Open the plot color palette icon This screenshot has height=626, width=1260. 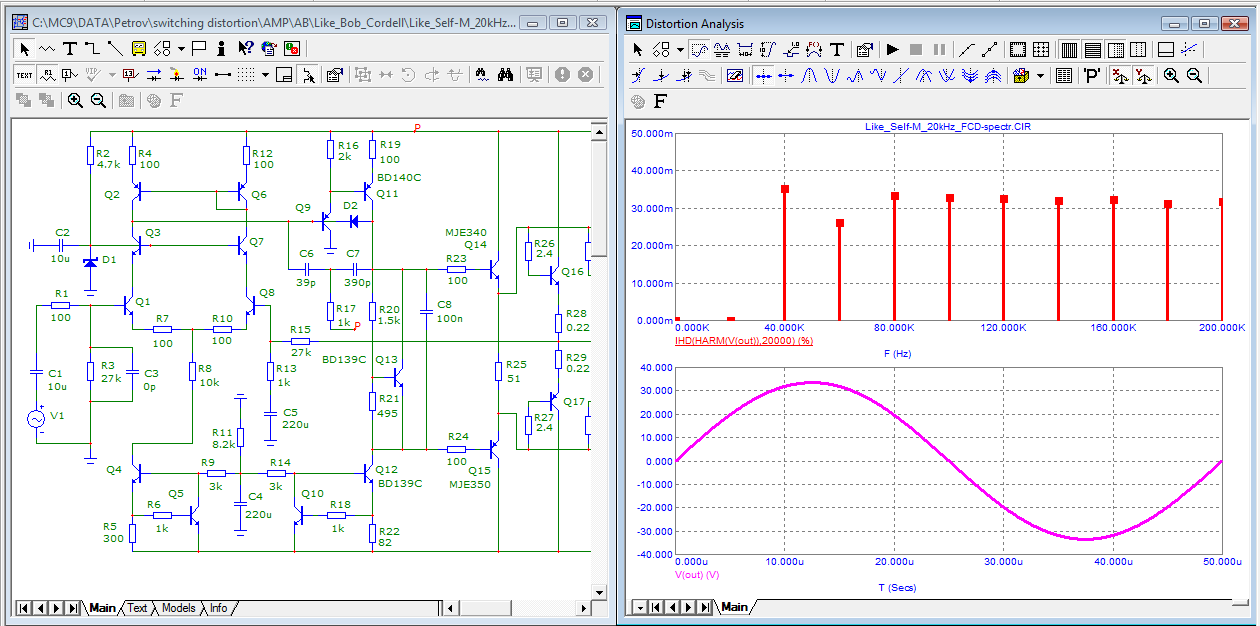(1021, 76)
